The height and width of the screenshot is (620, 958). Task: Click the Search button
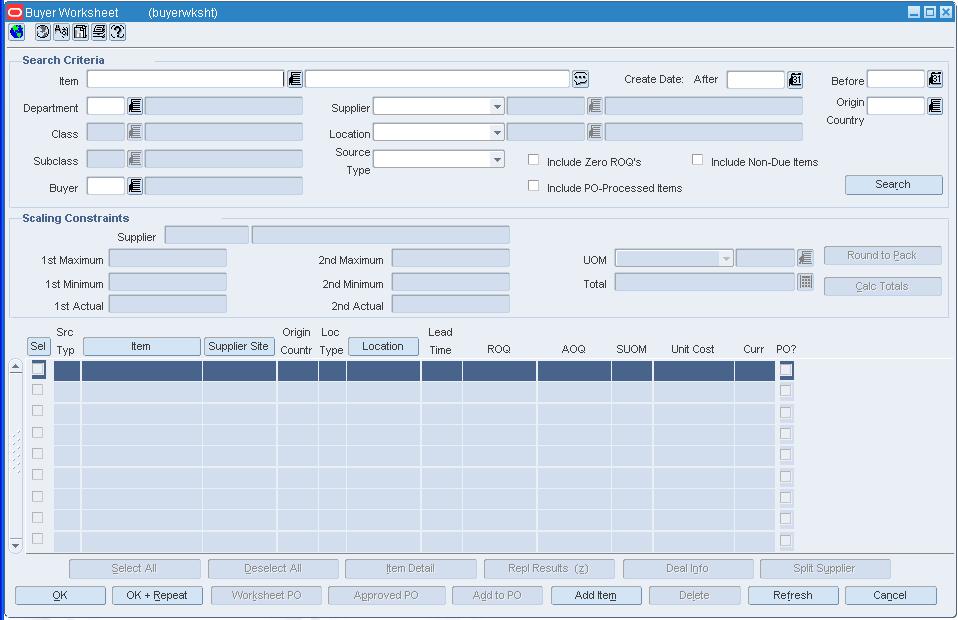coord(893,184)
